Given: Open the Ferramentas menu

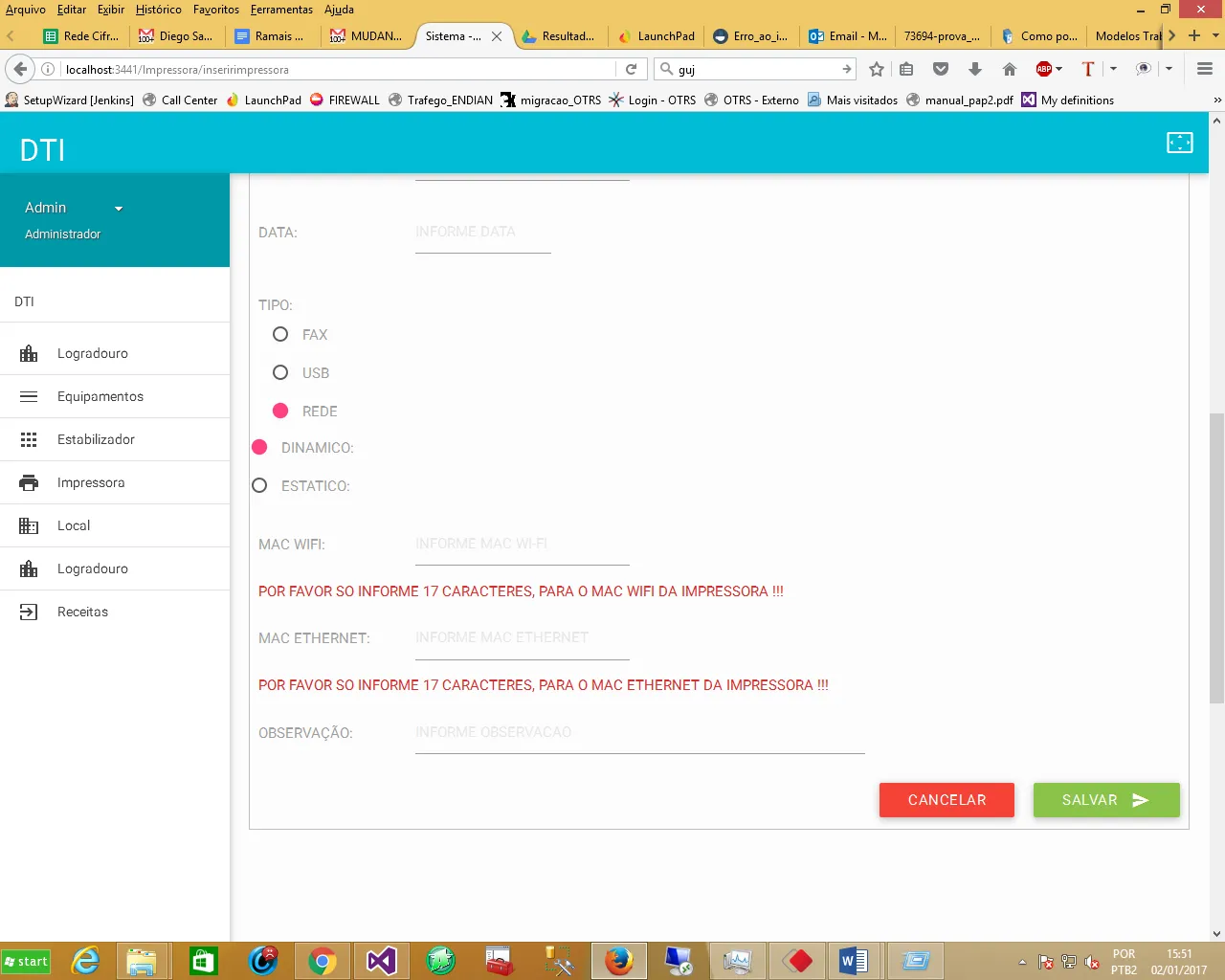Looking at the screenshot, I should (x=281, y=10).
